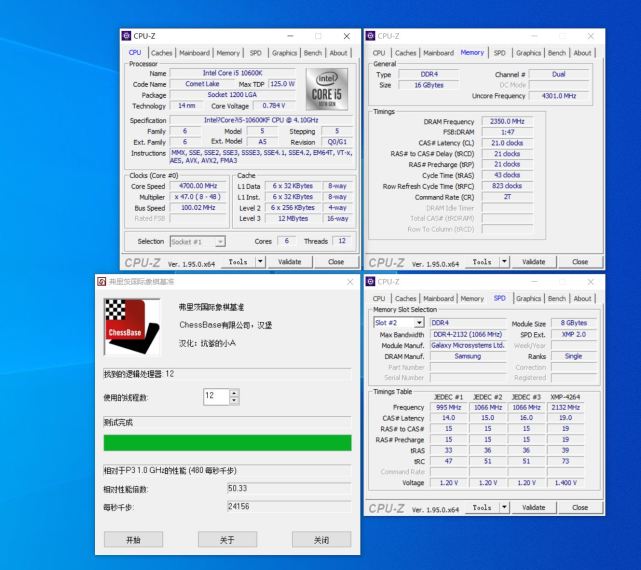Open Tools dropdown arrow in SPD window

click(x=504, y=507)
